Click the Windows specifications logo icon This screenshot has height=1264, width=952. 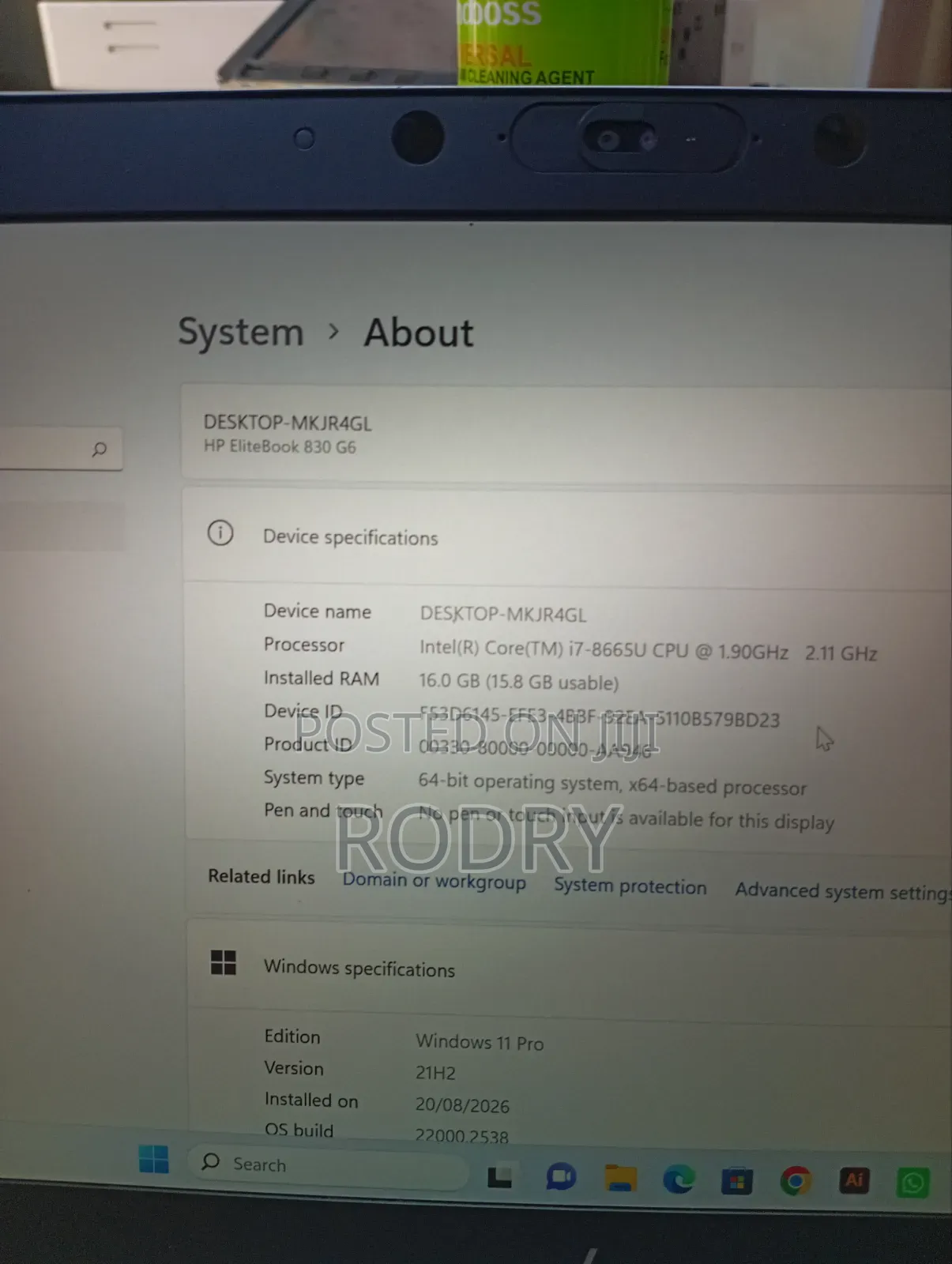click(x=224, y=962)
